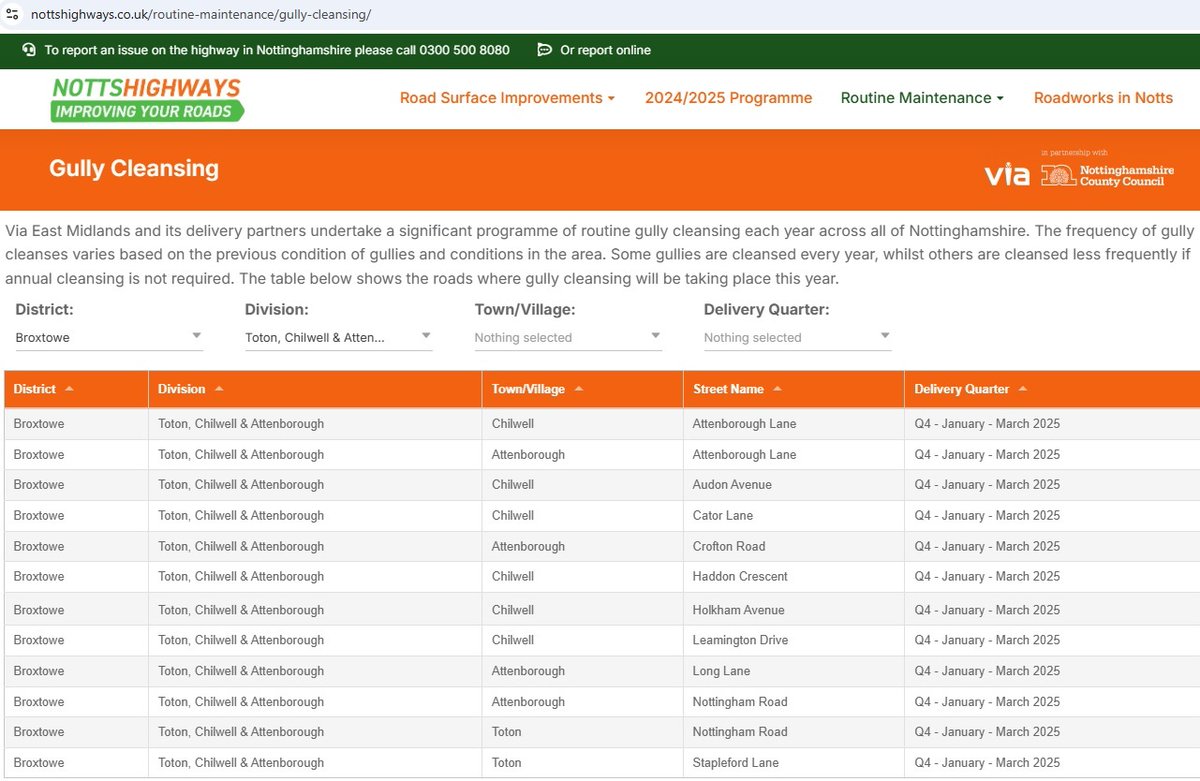Click the District: filter label

(x=44, y=310)
